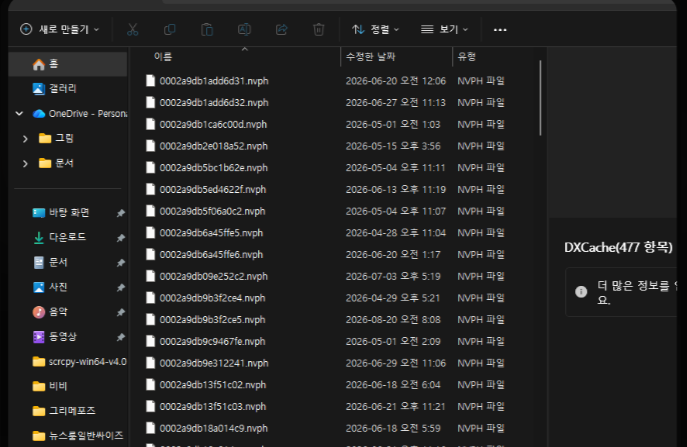
Task: Open pinned 다운로드 folder
Action: click(60, 238)
